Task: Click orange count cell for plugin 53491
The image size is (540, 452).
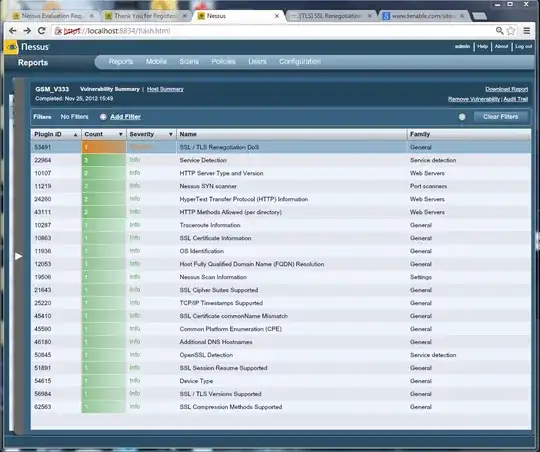Action: (x=104, y=147)
